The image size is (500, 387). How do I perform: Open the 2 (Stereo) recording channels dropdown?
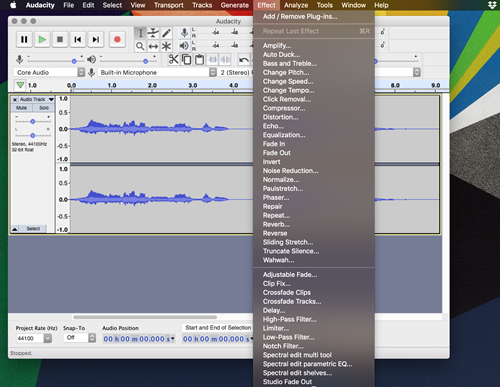point(236,72)
